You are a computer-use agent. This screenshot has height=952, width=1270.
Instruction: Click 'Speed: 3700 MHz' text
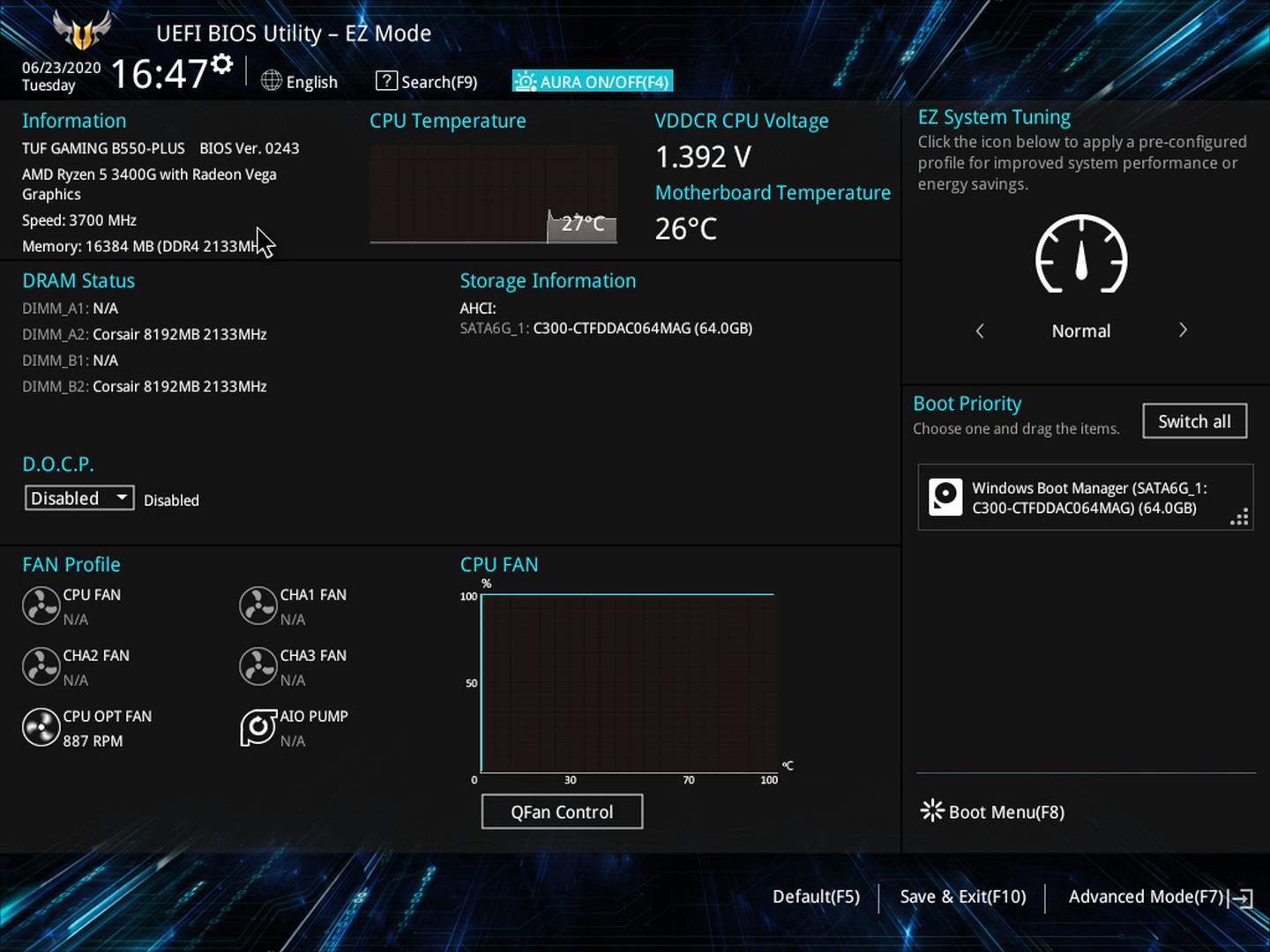pyautogui.click(x=79, y=220)
